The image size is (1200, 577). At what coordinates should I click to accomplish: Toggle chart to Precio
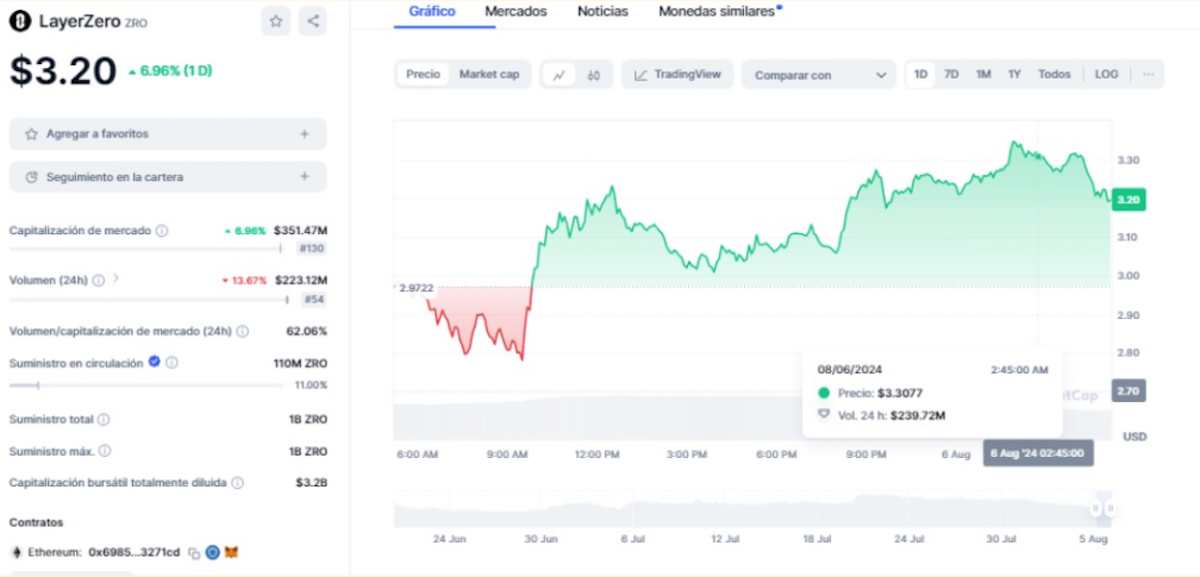click(423, 75)
